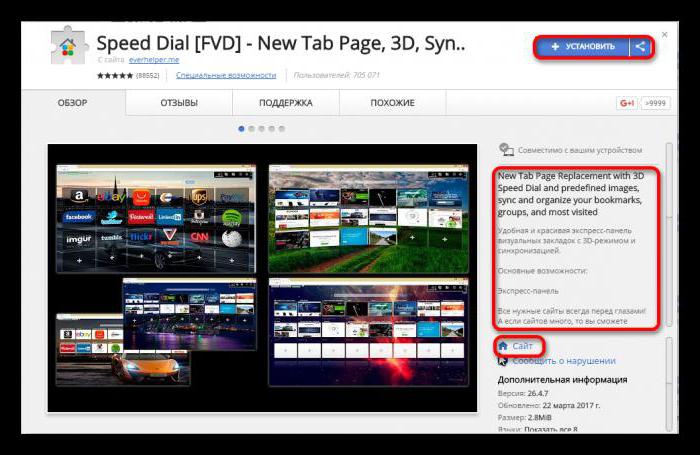Screen dimensions: 700x455
Task: Click the five-star rating
Action: [115, 75]
